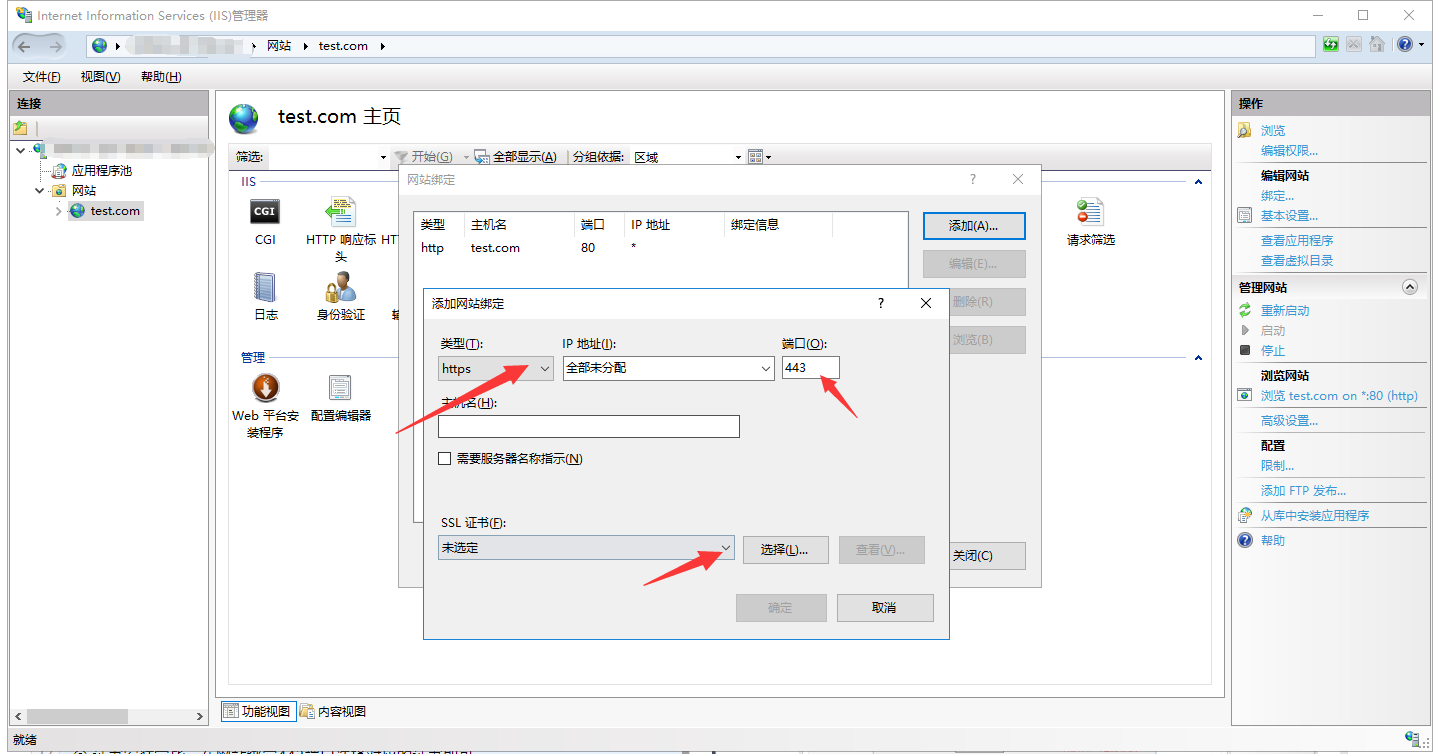The image size is (1440, 754).
Task: Click the refresh icon in the address bar
Action: [x=1330, y=45]
